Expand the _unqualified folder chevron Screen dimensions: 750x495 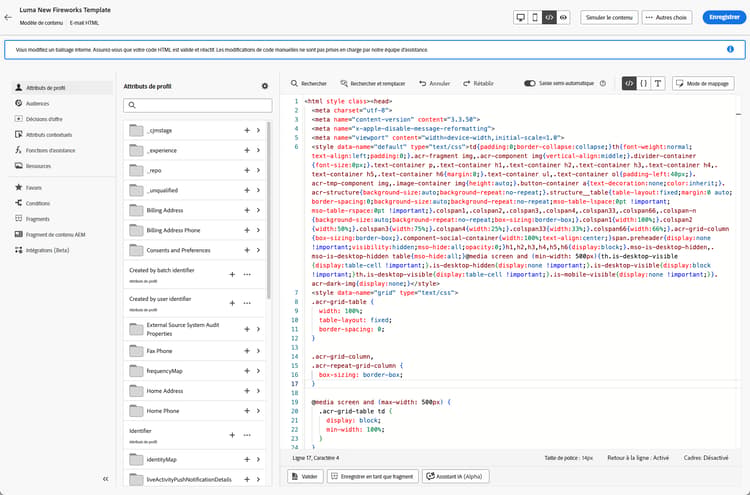coord(258,190)
